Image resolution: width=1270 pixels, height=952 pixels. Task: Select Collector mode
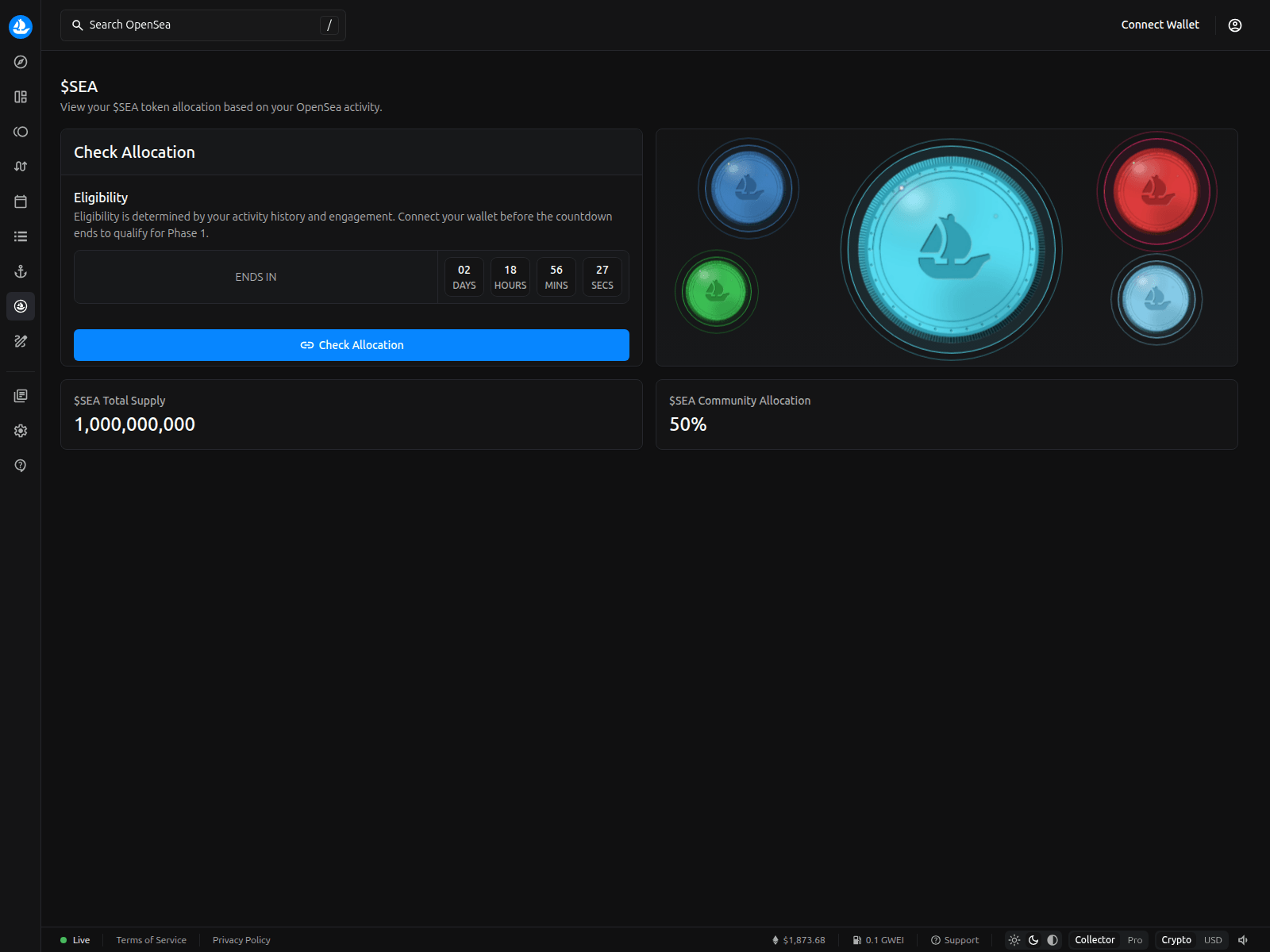[1095, 940]
